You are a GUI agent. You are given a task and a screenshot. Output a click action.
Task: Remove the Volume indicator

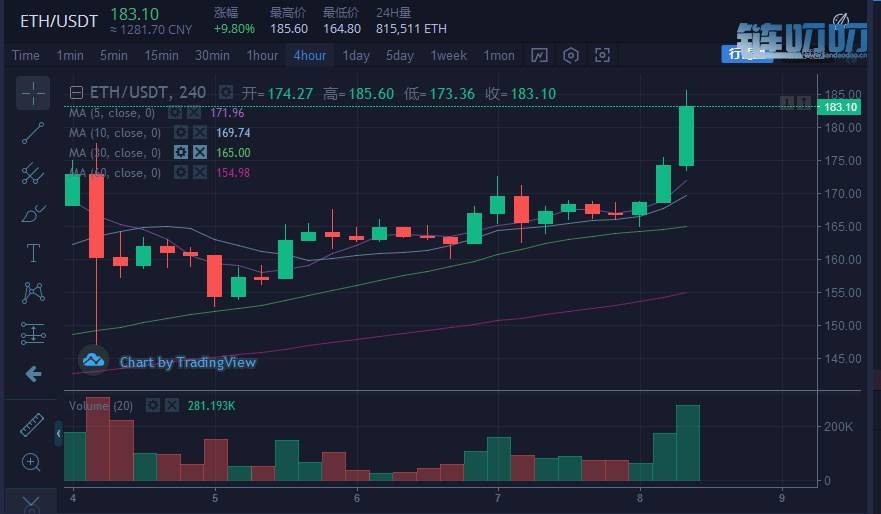click(x=172, y=405)
